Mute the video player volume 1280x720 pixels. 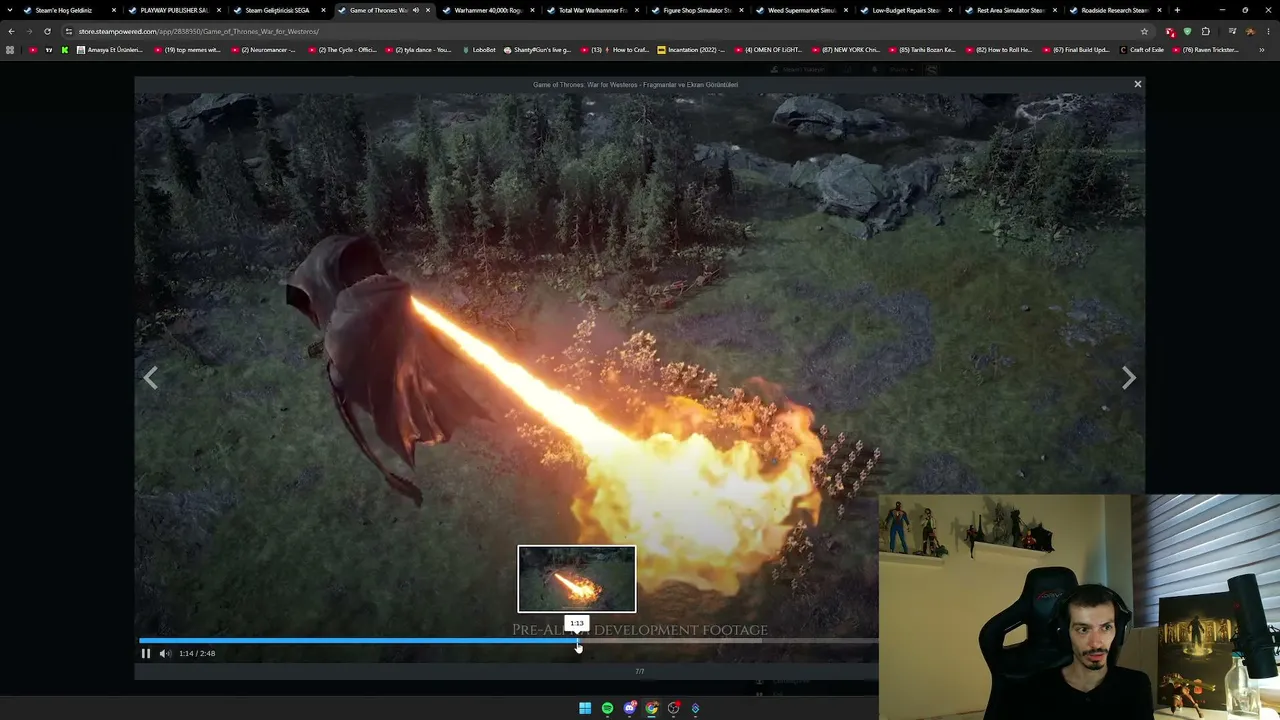165,654
